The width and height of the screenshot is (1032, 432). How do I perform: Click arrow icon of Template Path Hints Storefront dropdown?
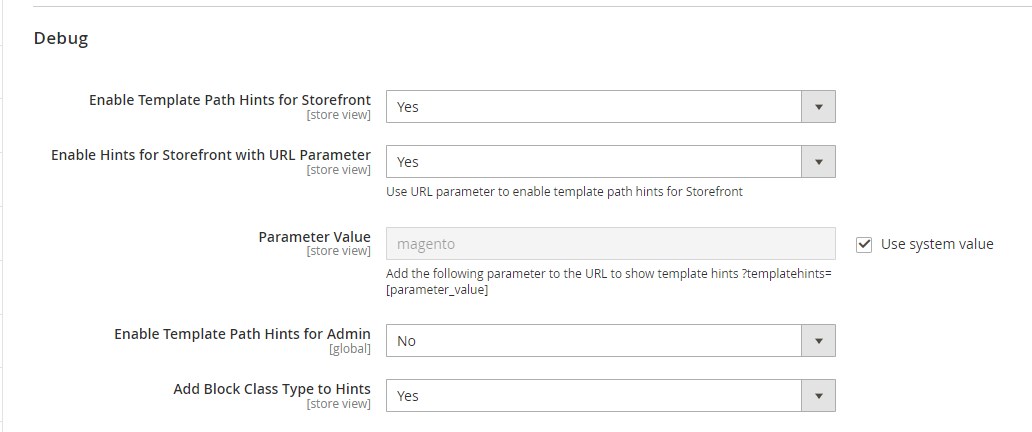[818, 107]
